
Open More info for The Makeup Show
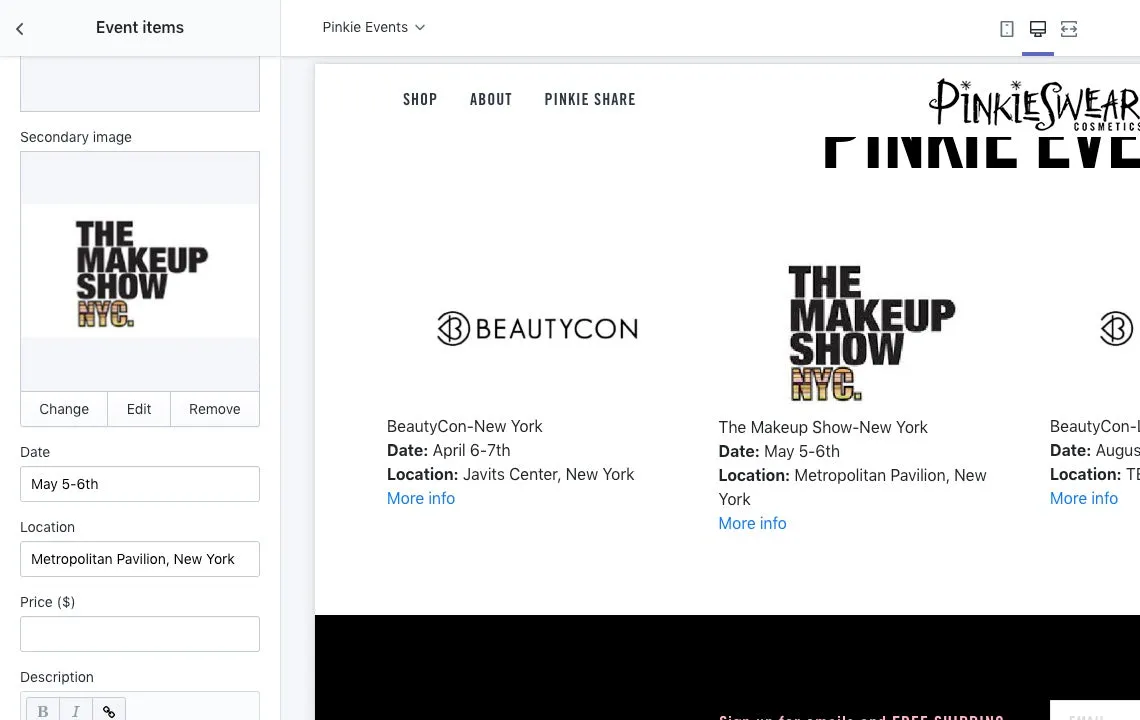[752, 523]
